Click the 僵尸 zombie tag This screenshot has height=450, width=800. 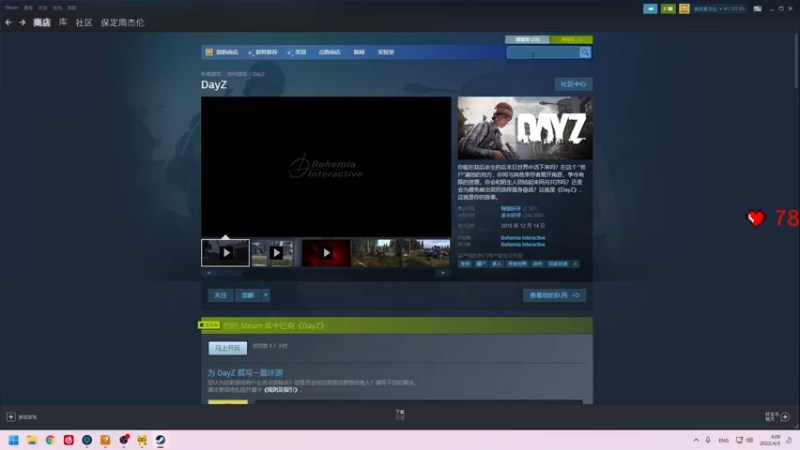click(x=481, y=264)
